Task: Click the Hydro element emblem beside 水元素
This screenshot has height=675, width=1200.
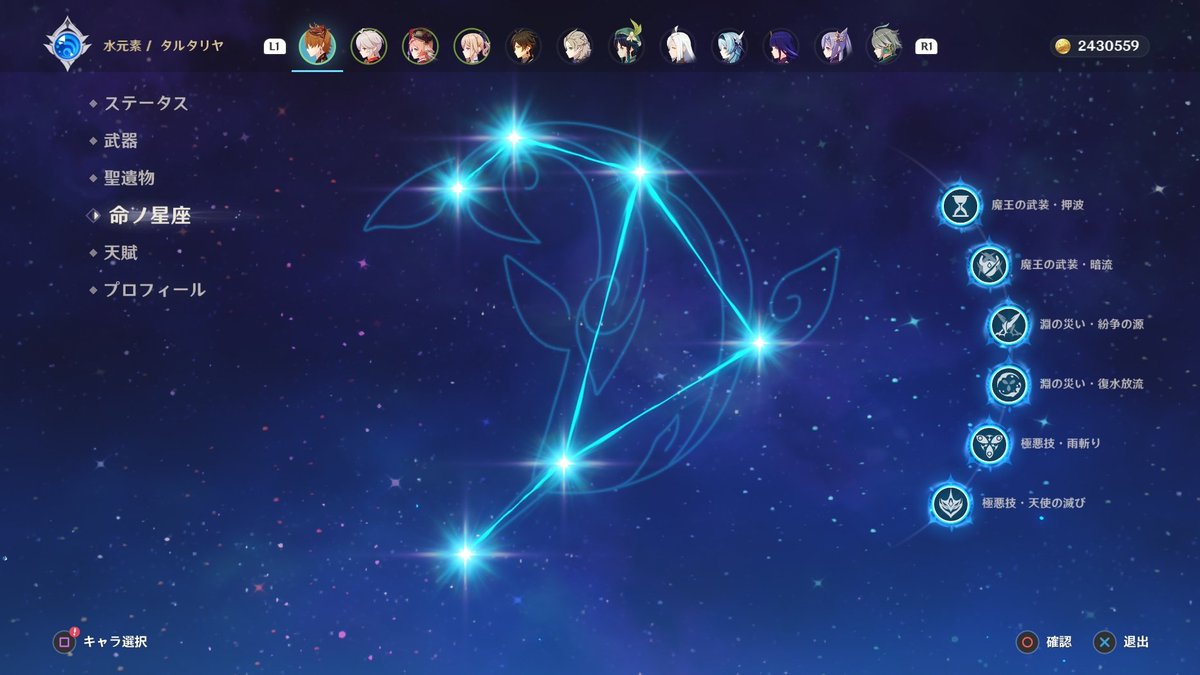Action: (66, 45)
